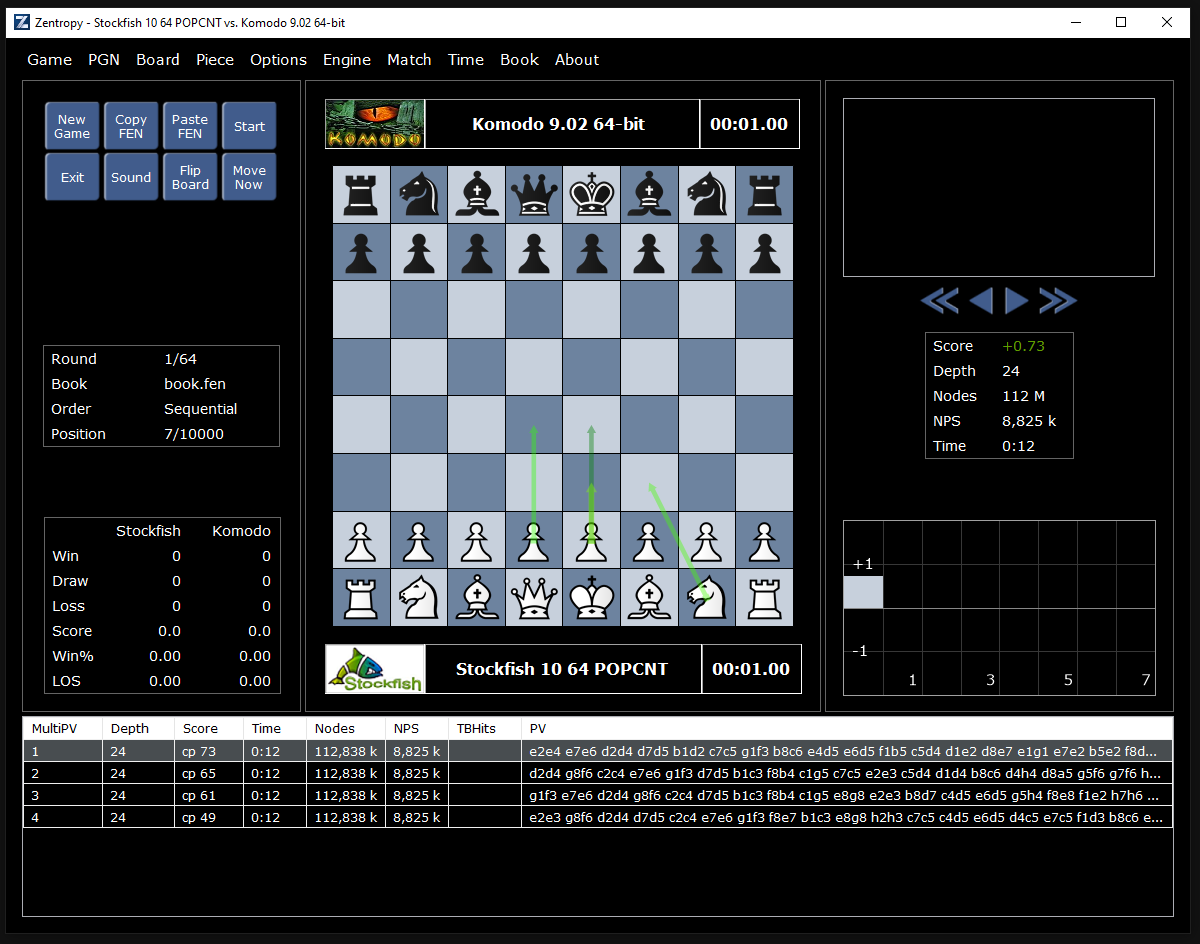Select the white rook on a1
The image size is (1200, 944).
[361, 598]
